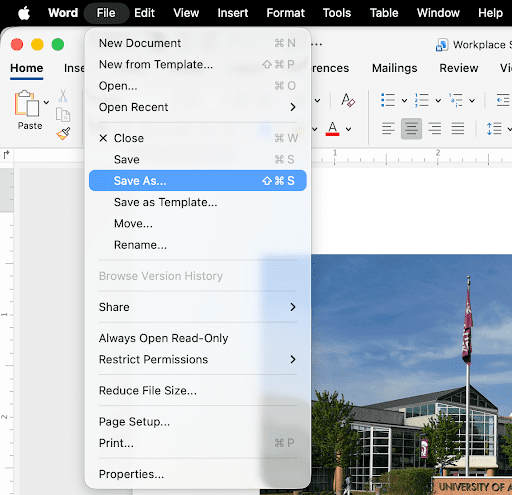Switch to the Review ribbon tab

(459, 68)
